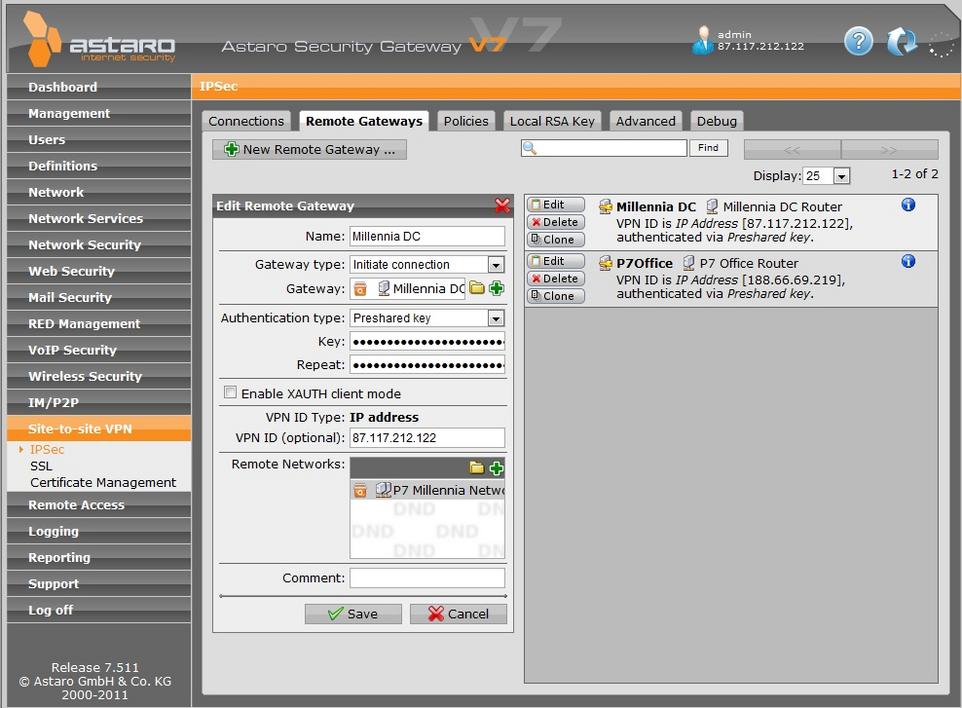
Task: Select the Remote Gateways tab
Action: click(364, 121)
